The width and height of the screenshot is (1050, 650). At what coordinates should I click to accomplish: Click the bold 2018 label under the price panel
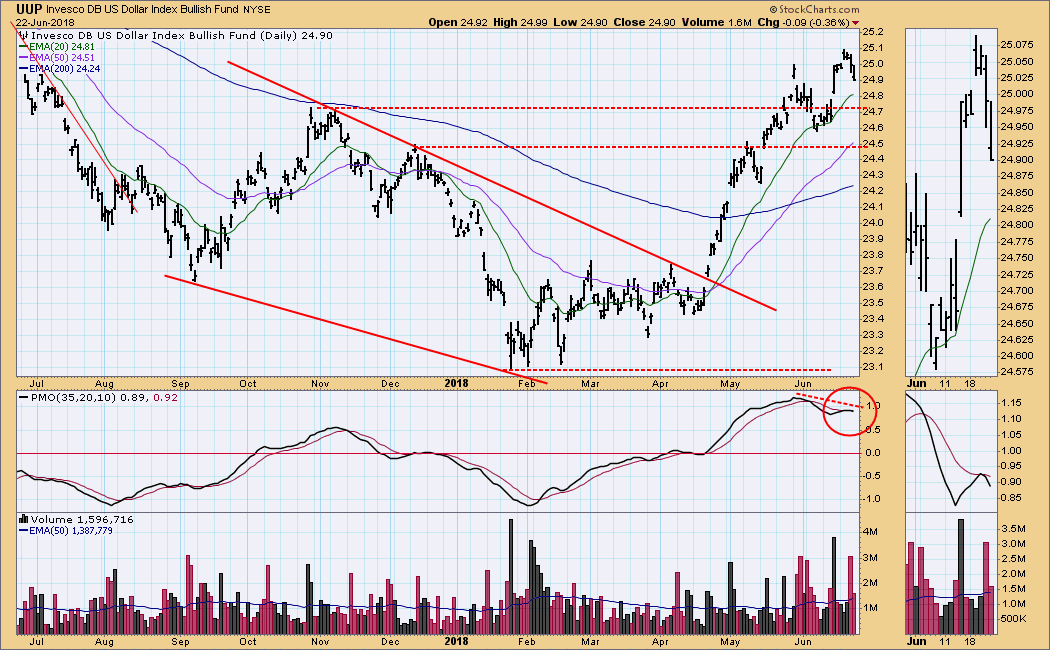tap(457, 384)
